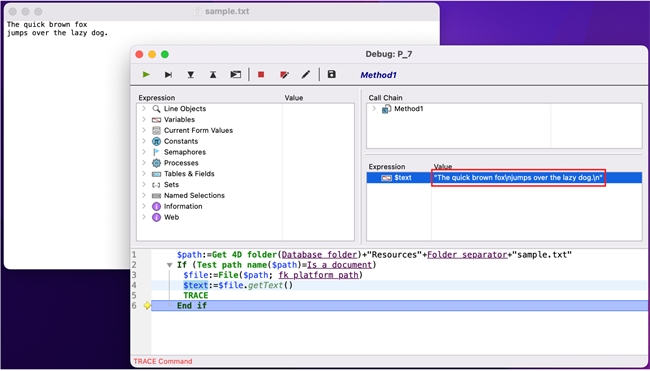Screen dimensions: 650x371
Task: Expand Method1 in the Call Chain
Action: click(x=374, y=109)
